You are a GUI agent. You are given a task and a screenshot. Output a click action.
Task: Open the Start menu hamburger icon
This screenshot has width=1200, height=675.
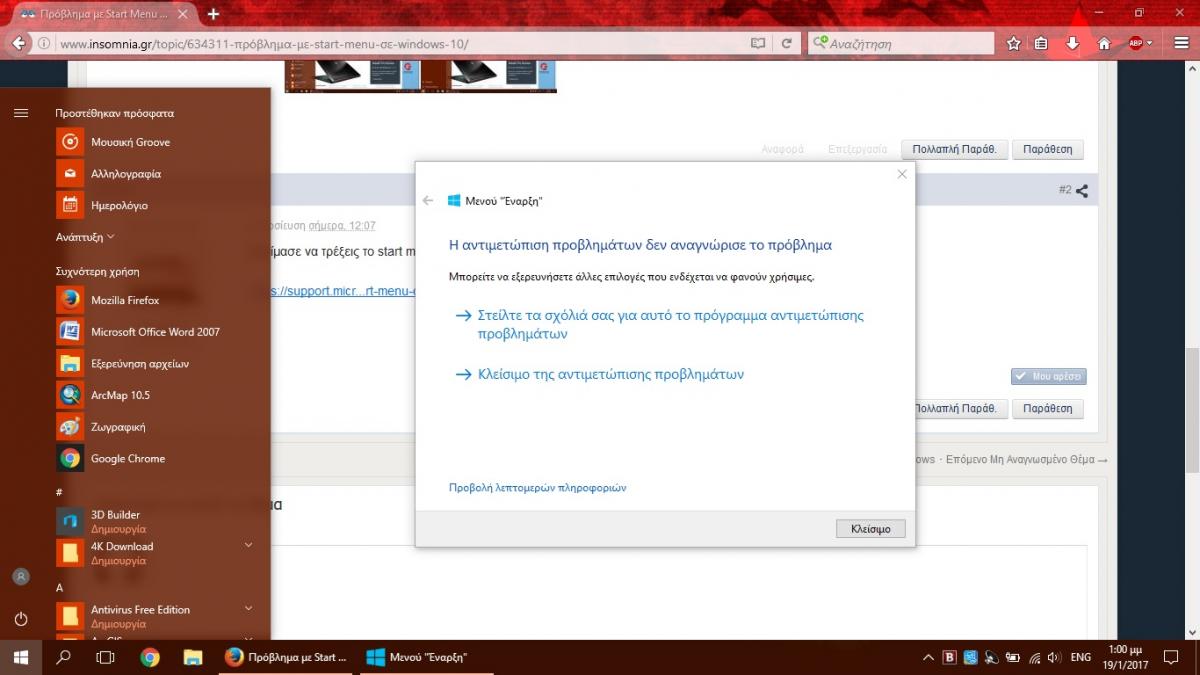point(21,113)
